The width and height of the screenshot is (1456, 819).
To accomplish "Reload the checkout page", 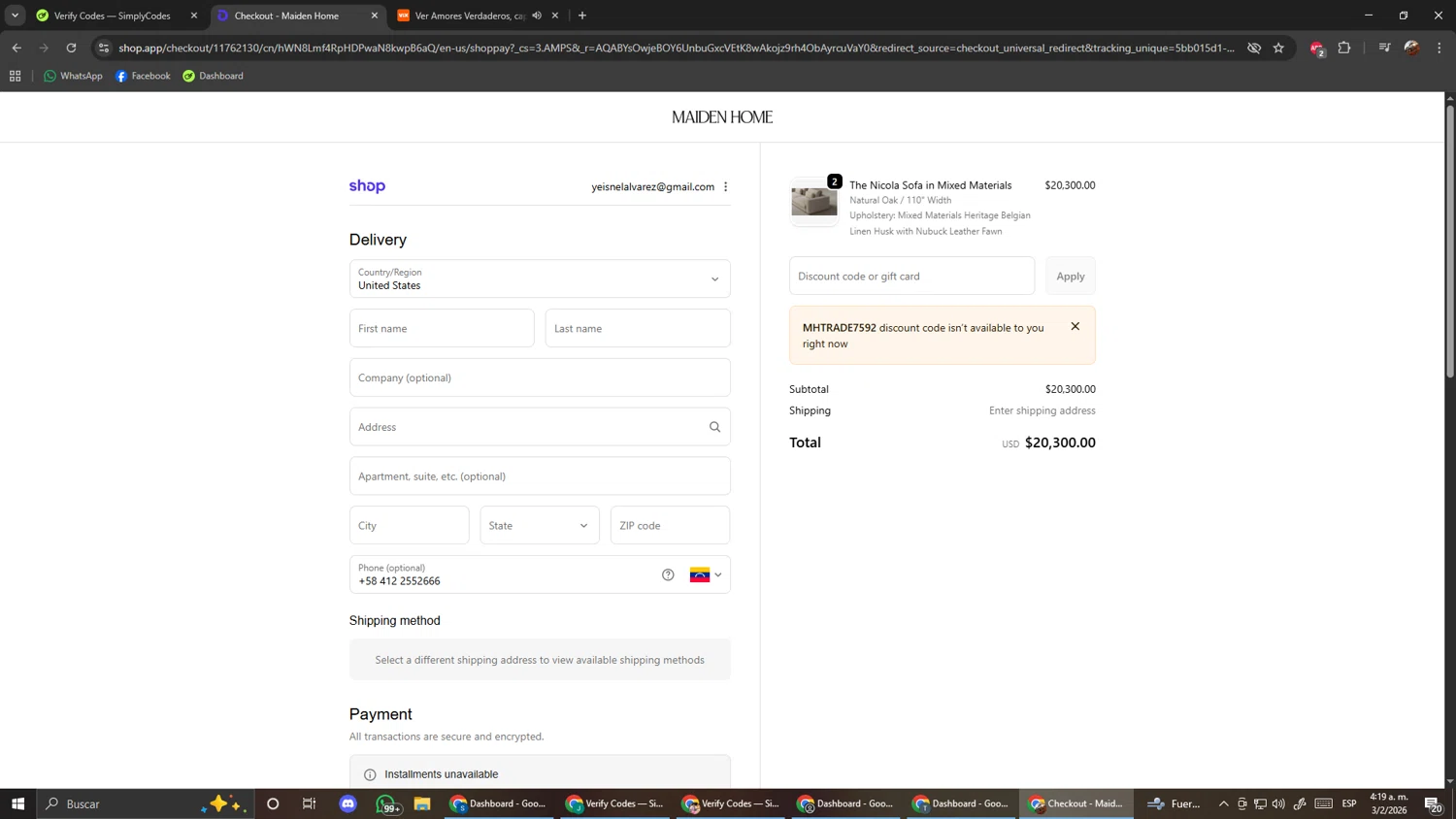I will pyautogui.click(x=71, y=48).
